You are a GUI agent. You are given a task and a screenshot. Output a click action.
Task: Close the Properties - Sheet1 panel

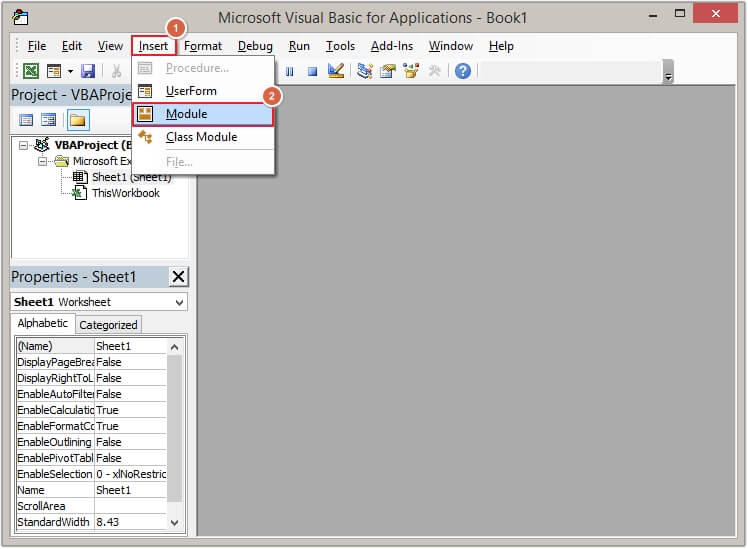(x=178, y=277)
